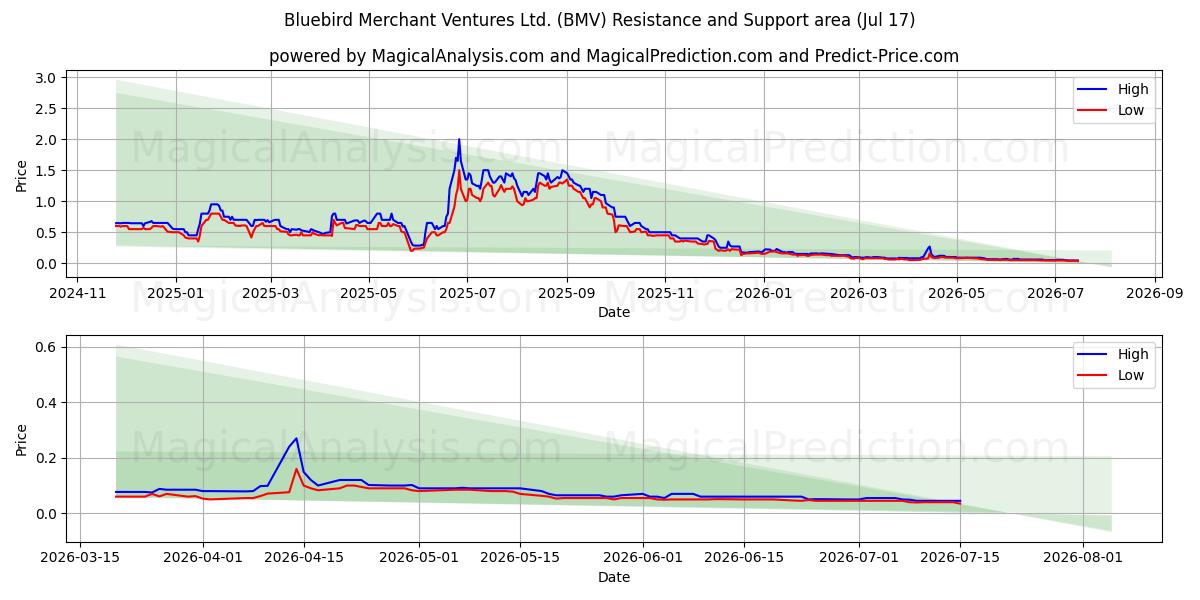Click the '2026-04-01' date label
The width and height of the screenshot is (1200, 600).
204,558
